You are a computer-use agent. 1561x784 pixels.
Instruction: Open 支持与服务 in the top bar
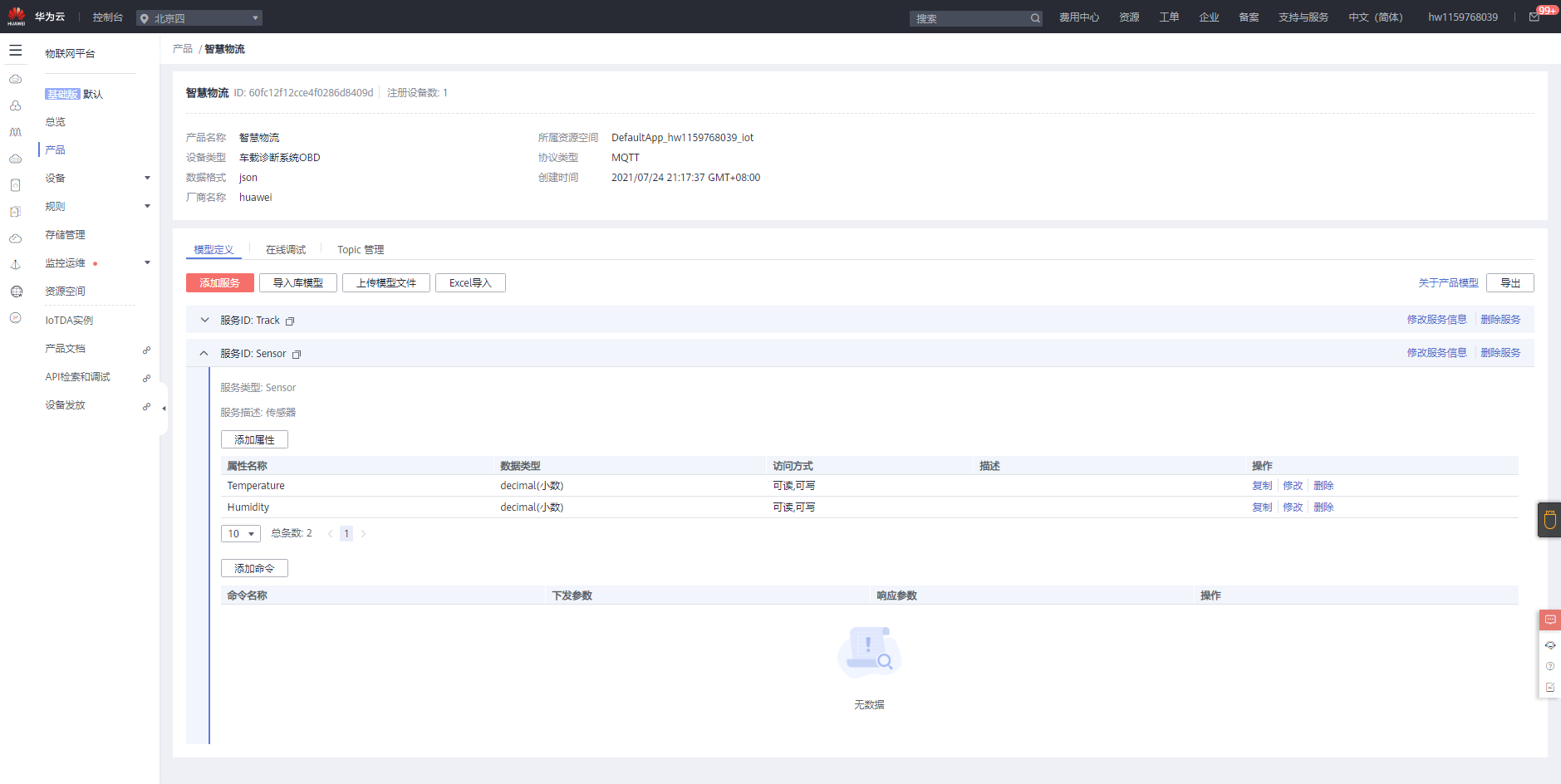1303,17
